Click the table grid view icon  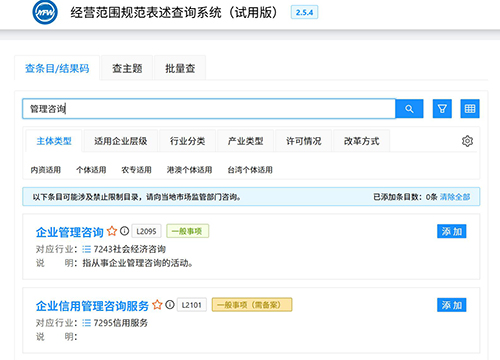470,109
